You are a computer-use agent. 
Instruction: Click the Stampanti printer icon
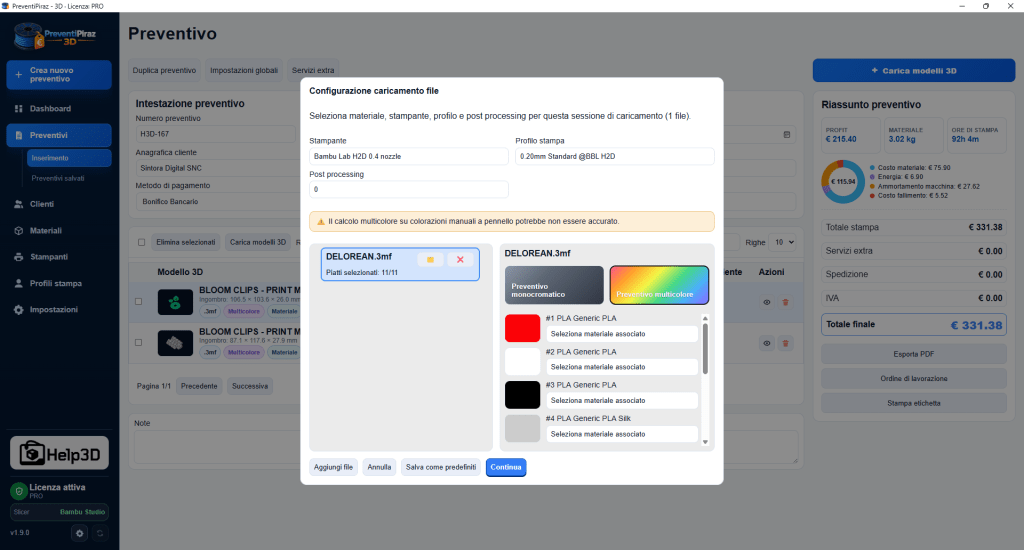(x=18, y=257)
